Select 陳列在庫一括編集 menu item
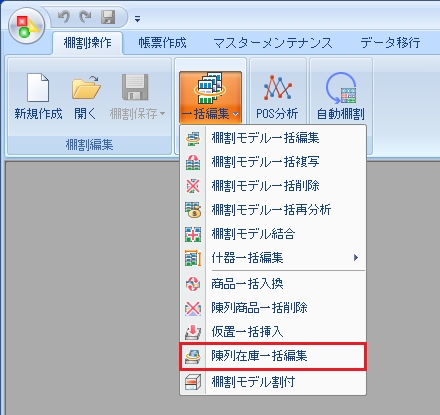The height and width of the screenshot is (415, 440). point(273,356)
